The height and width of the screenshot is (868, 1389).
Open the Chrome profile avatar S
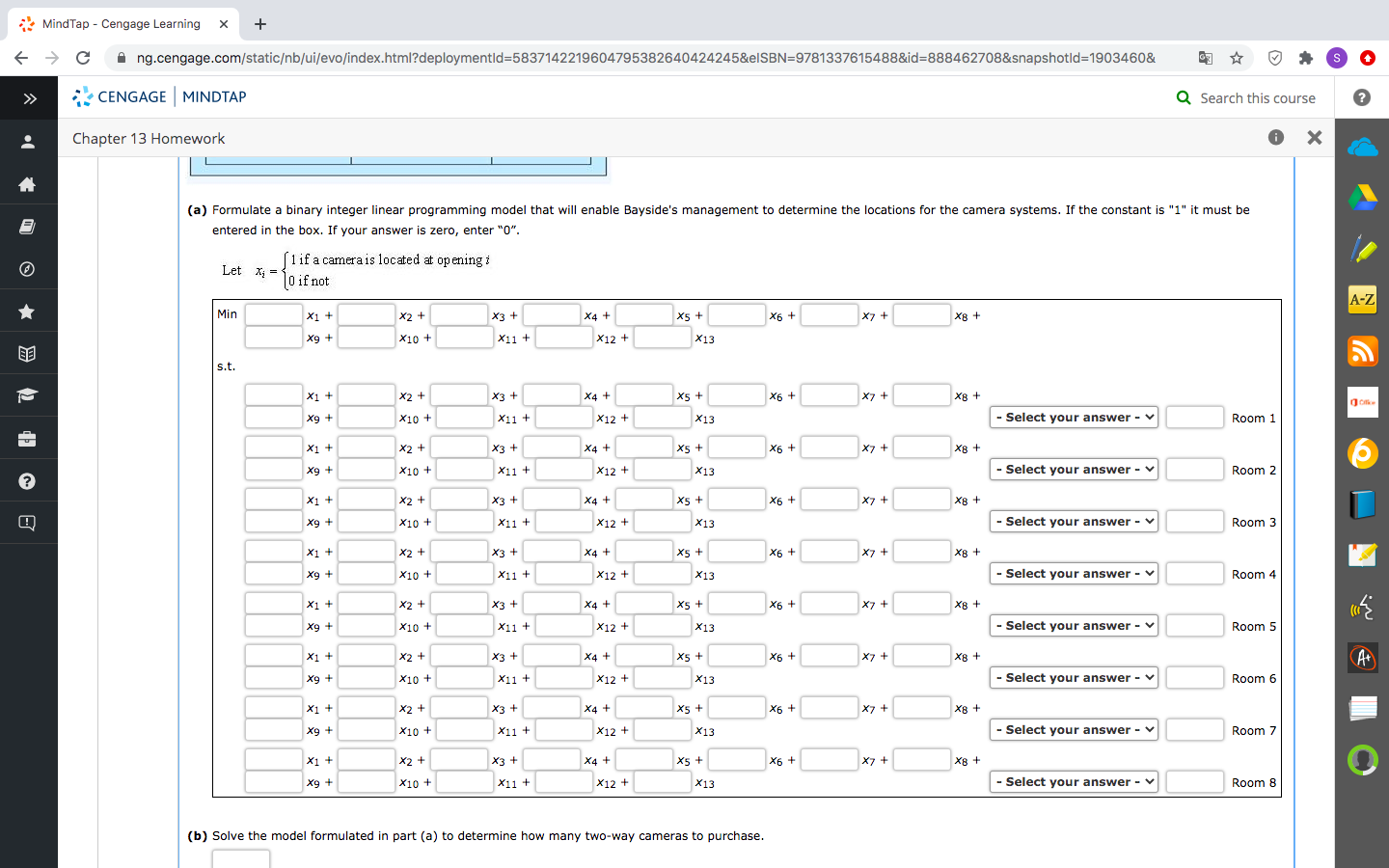(x=1337, y=58)
